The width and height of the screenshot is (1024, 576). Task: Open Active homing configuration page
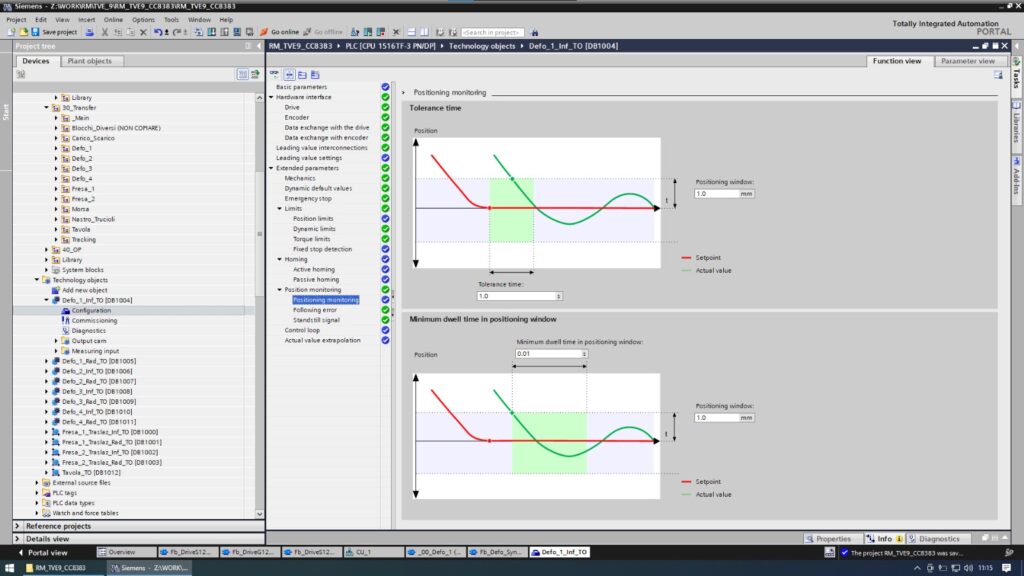(313, 269)
